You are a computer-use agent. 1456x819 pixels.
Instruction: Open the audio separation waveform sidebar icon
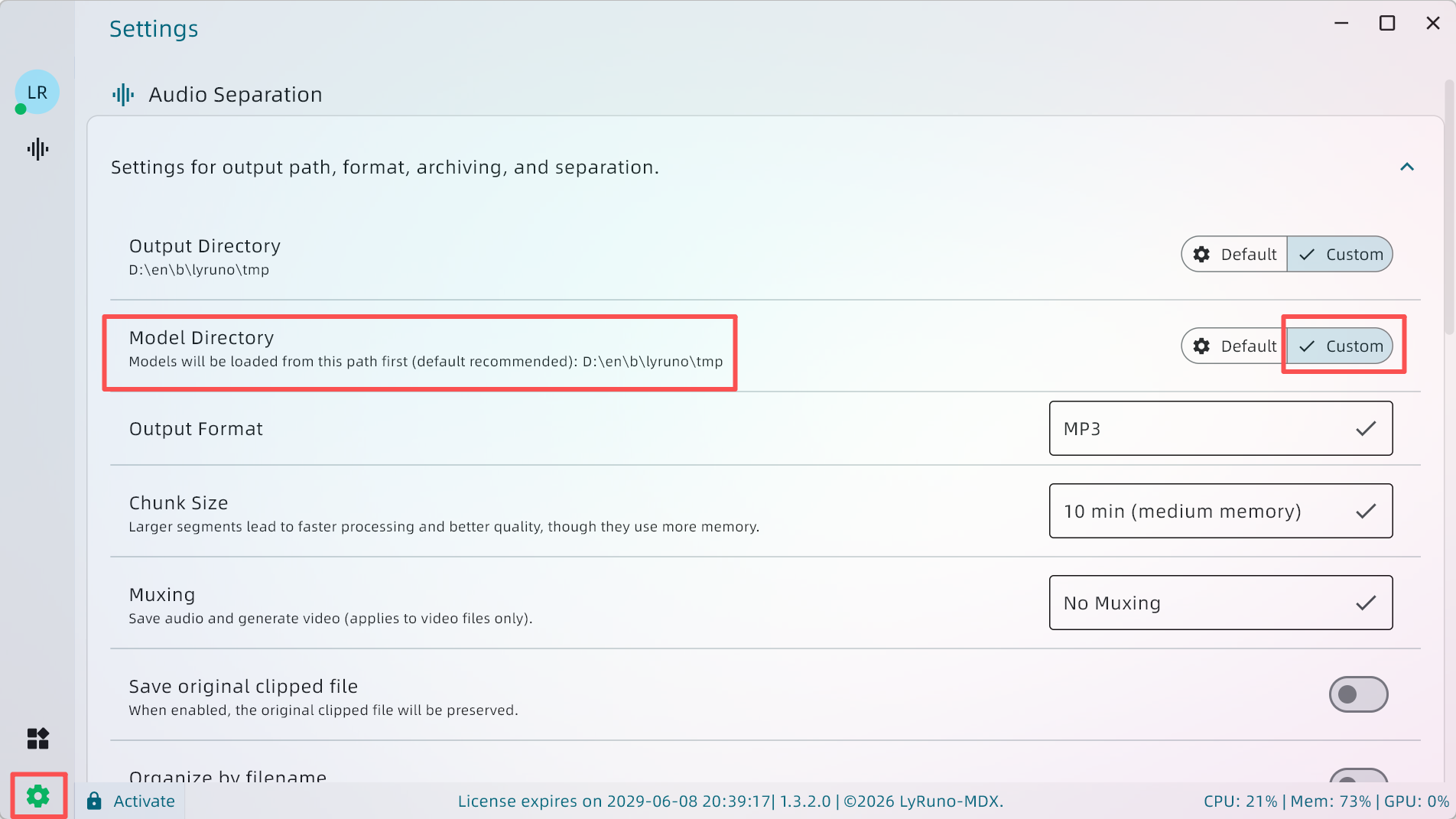(37, 149)
